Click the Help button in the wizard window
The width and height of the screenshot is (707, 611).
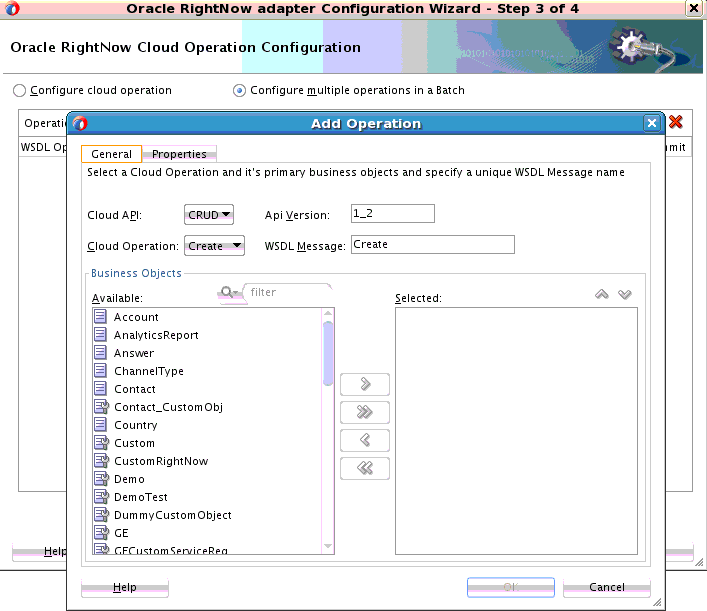[40, 551]
